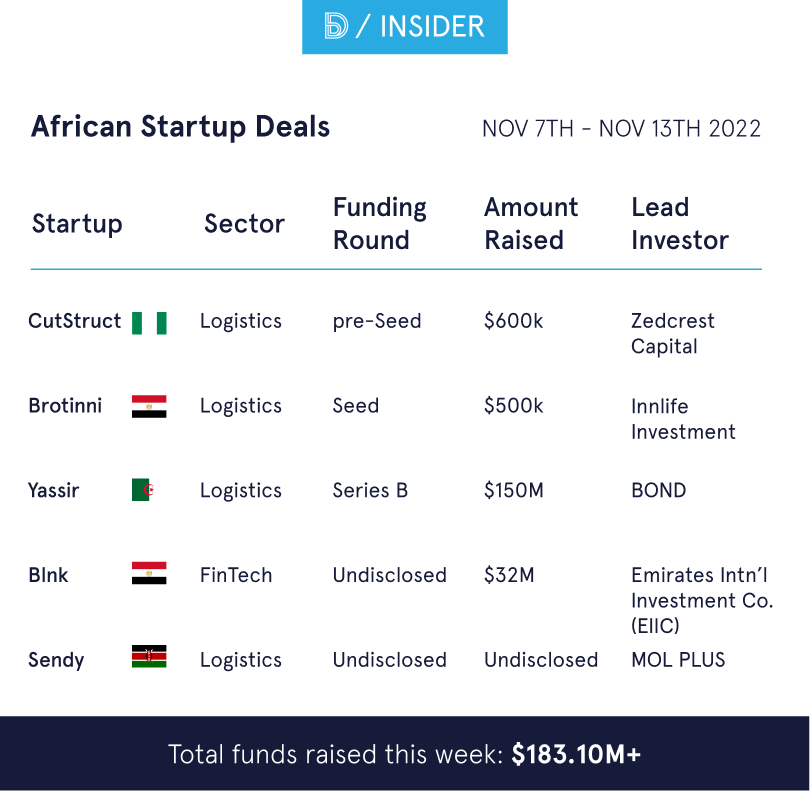Click the Amount Raised column header

(x=531, y=224)
